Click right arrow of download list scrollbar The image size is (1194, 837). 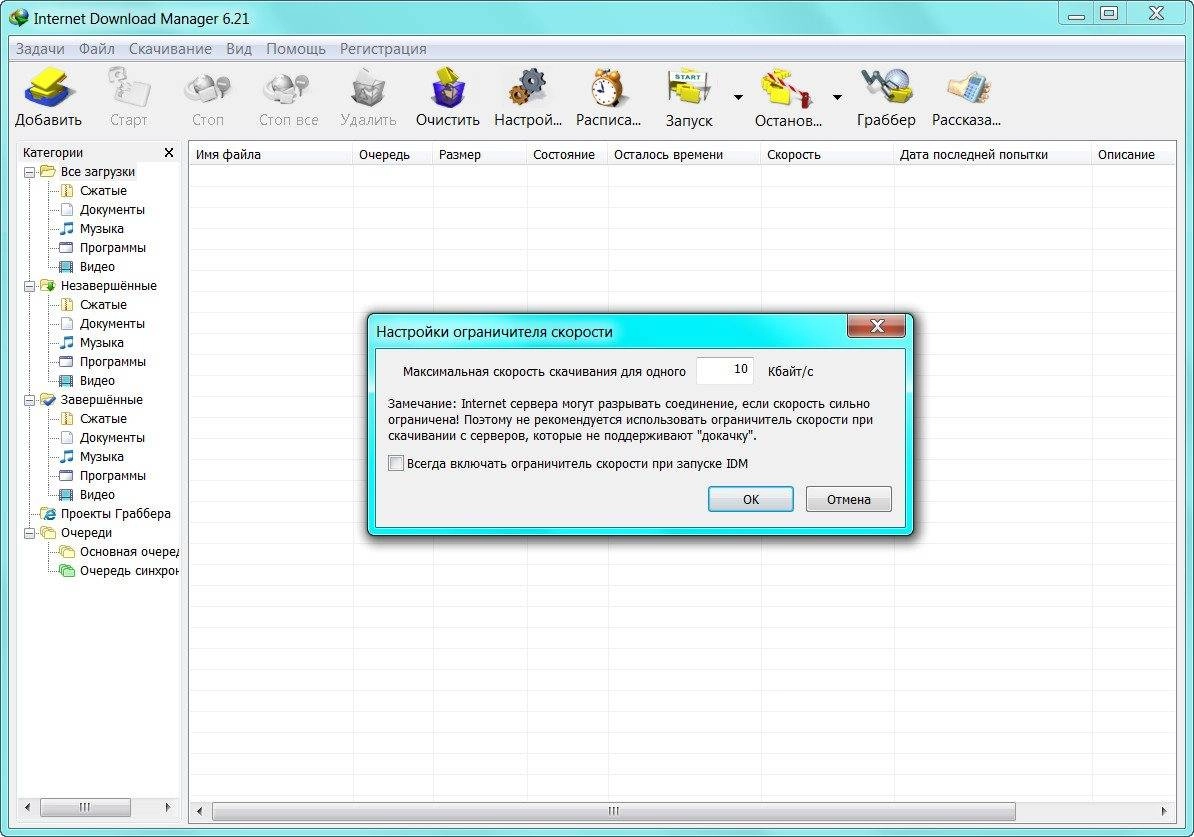coord(1164,811)
